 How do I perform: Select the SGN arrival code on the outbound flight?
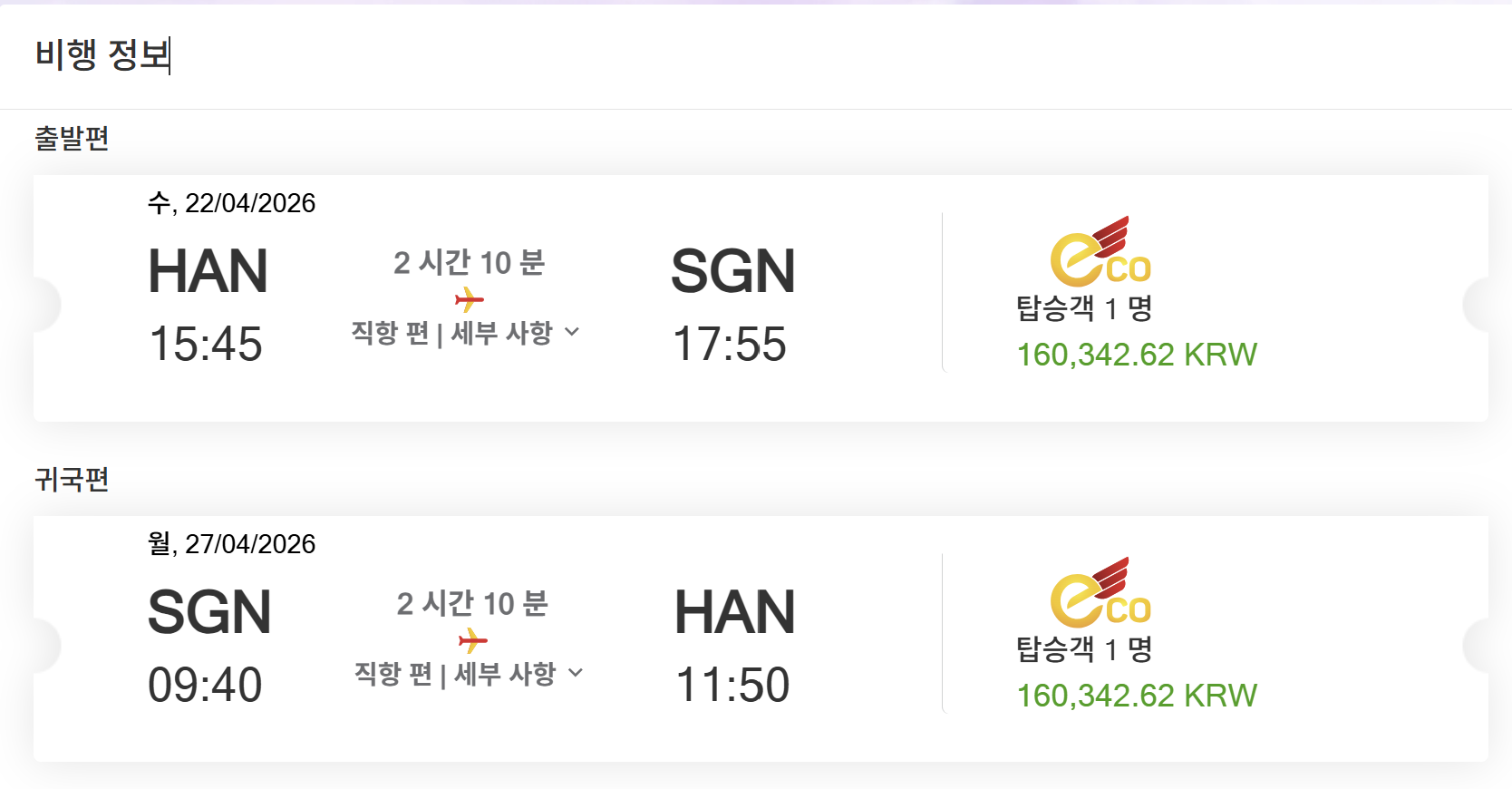pos(732,271)
